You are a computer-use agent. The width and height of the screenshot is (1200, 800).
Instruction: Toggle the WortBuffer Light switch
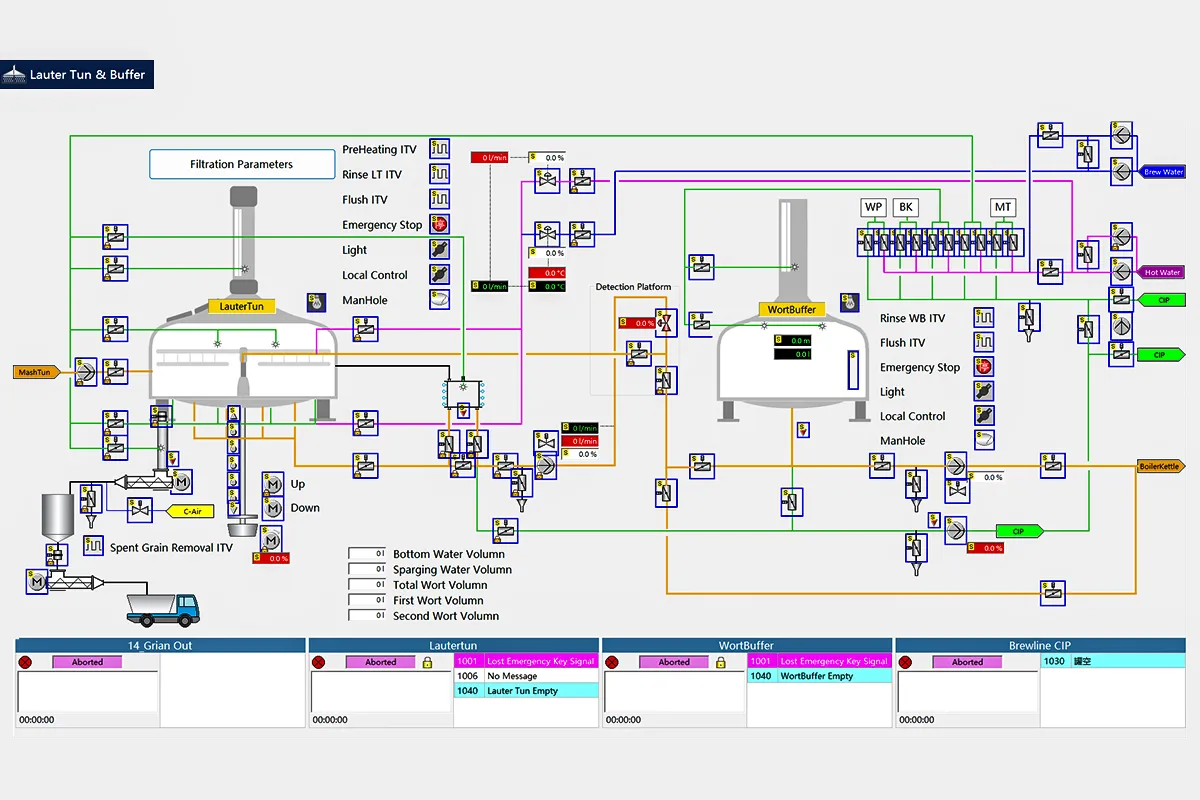(x=984, y=392)
